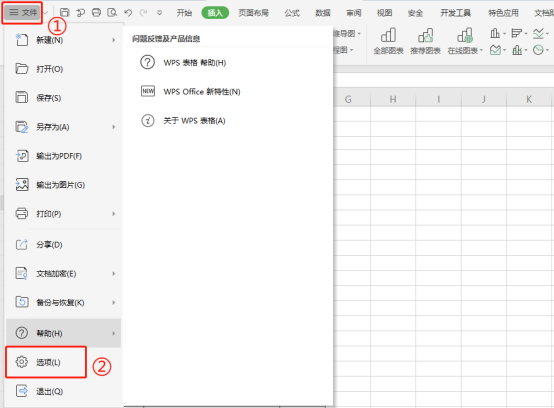The width and height of the screenshot is (554, 408).
Task: Click the NEW icon beside 新特性
Action: 148,91
